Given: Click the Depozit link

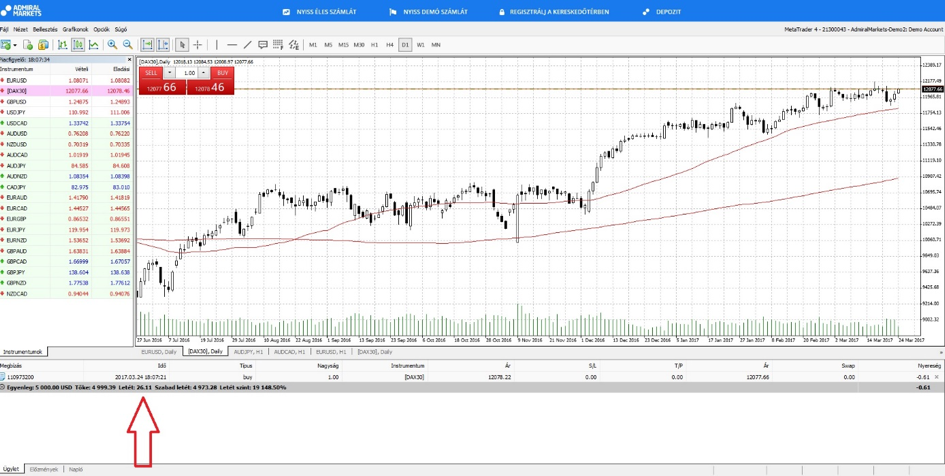Looking at the screenshot, I should (x=662, y=12).
